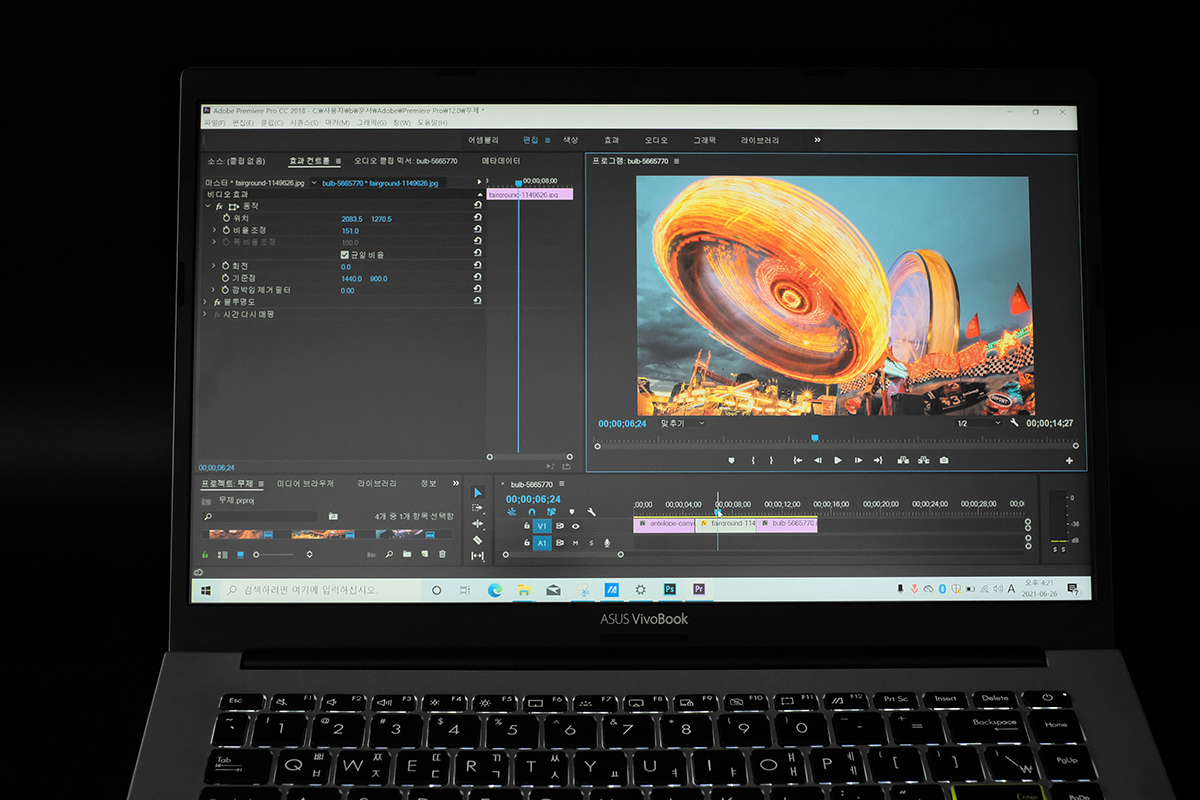Add marker in timeline panel

(572, 512)
